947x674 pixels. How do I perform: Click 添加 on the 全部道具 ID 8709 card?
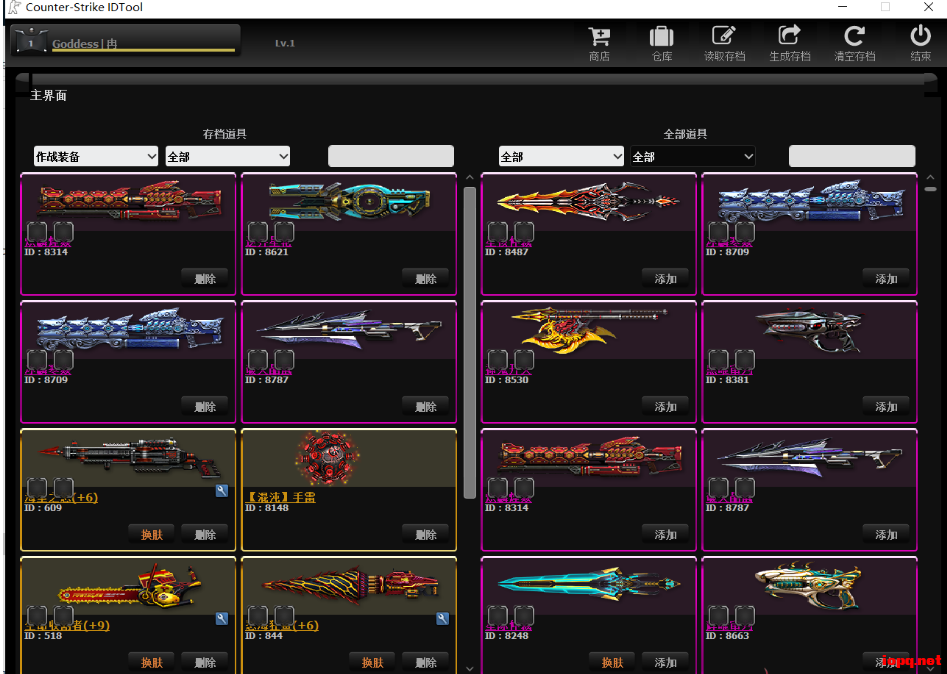[886, 278]
